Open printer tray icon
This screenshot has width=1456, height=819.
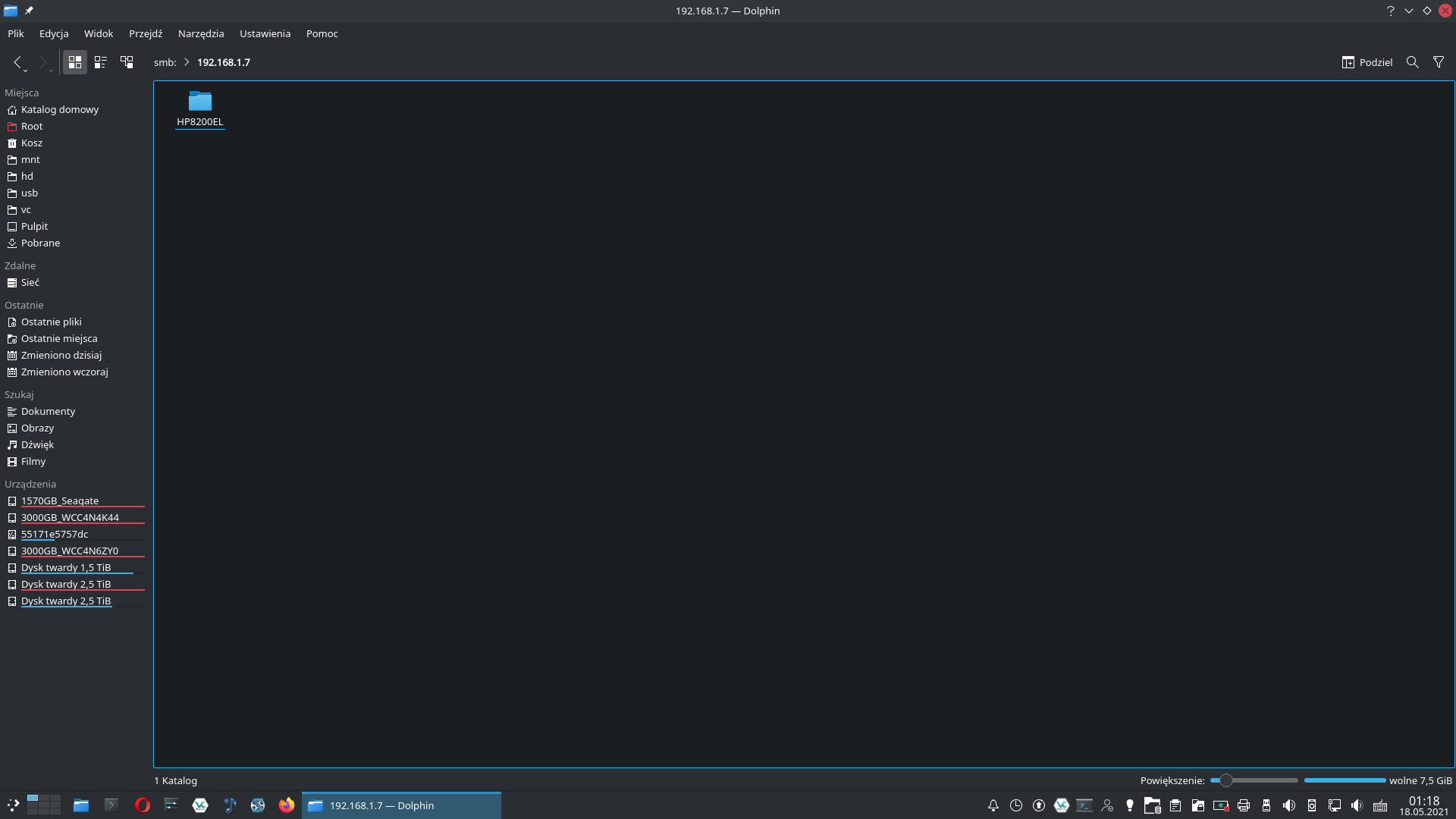tap(1244, 805)
